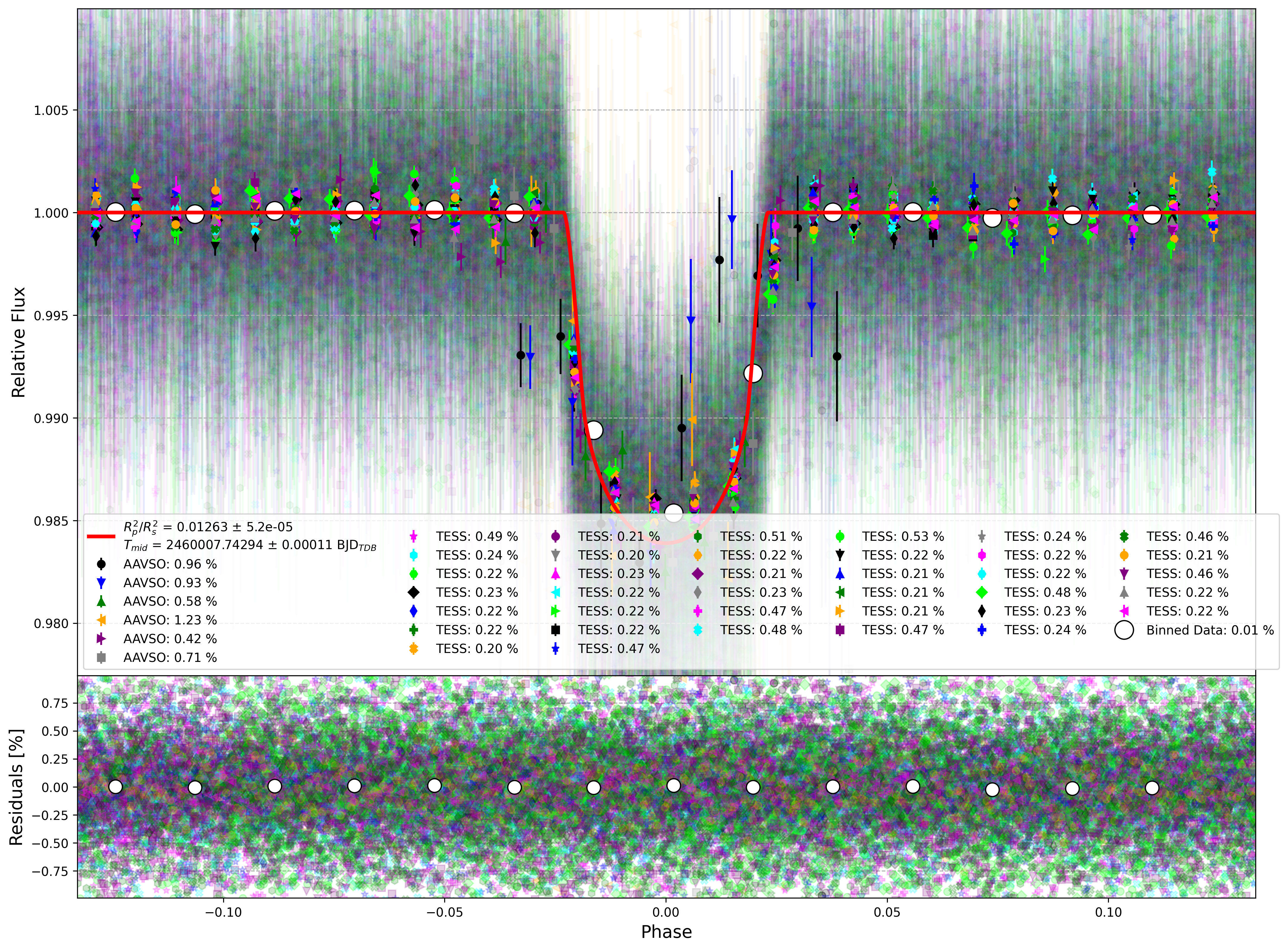Click the lime marker beside TESS: 0.53 %
This screenshot has height=950, width=1288.
click(x=840, y=537)
